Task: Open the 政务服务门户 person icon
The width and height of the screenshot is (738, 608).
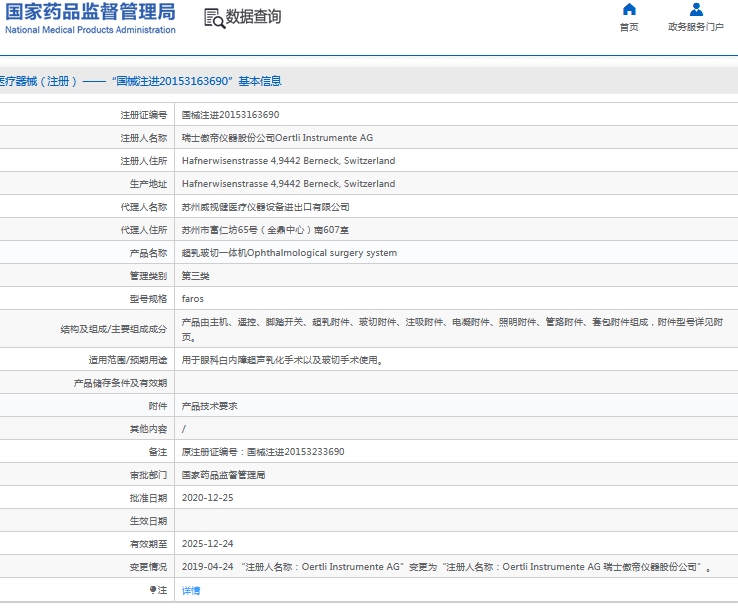Action: tap(696, 9)
